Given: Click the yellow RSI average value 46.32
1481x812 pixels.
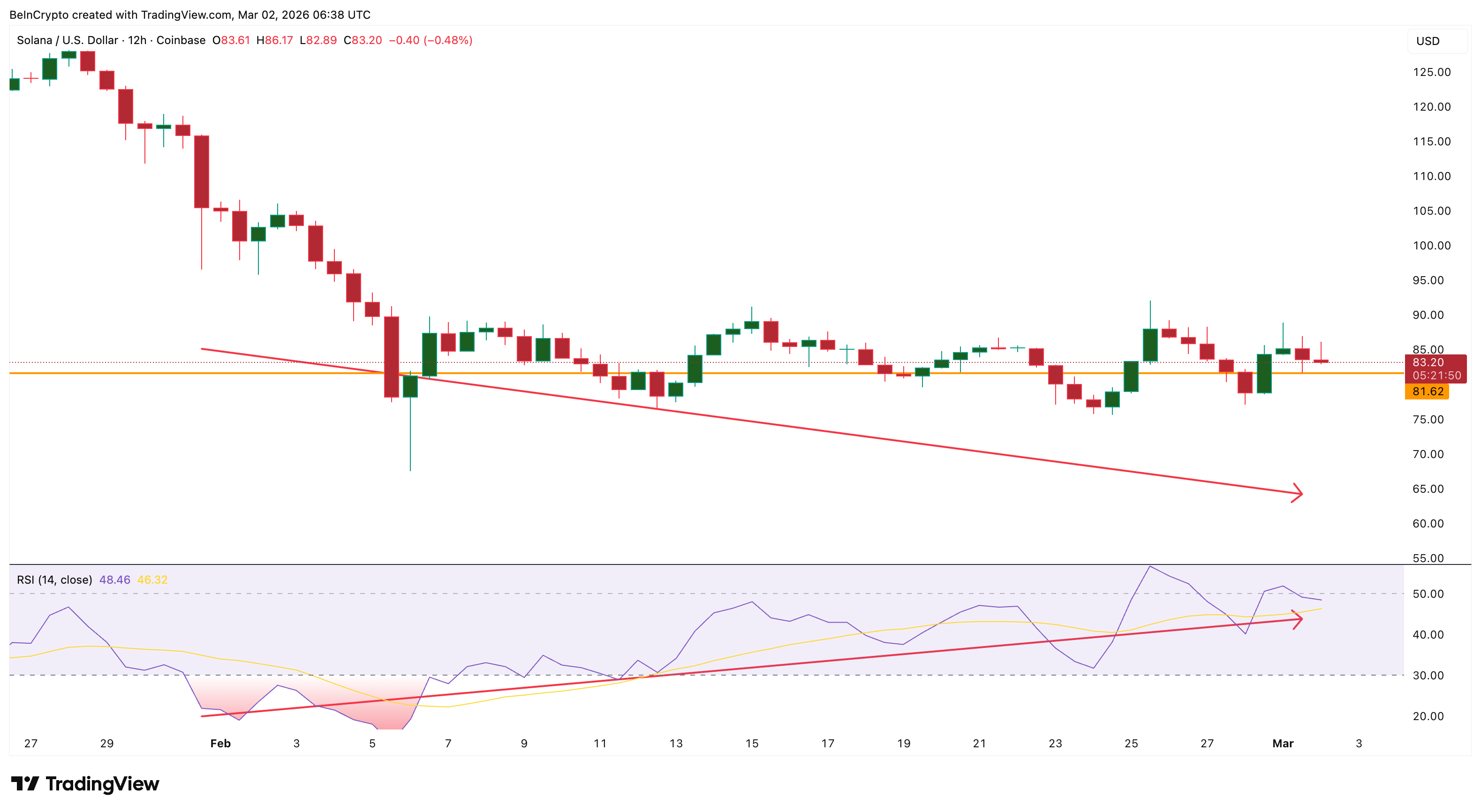Looking at the screenshot, I should (x=152, y=580).
